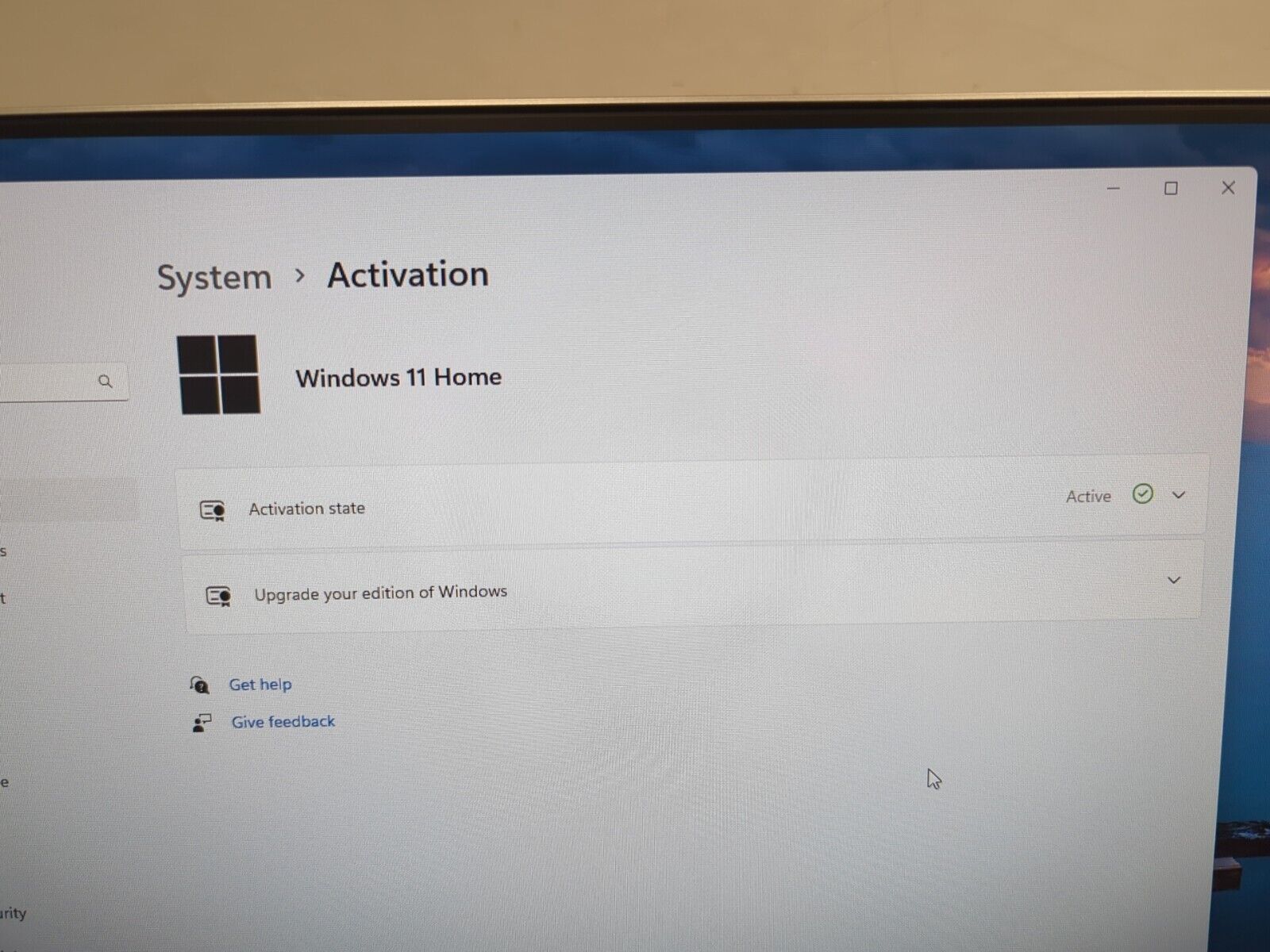Open the Get help link
Image resolution: width=1270 pixels, height=952 pixels.
pyautogui.click(x=260, y=685)
